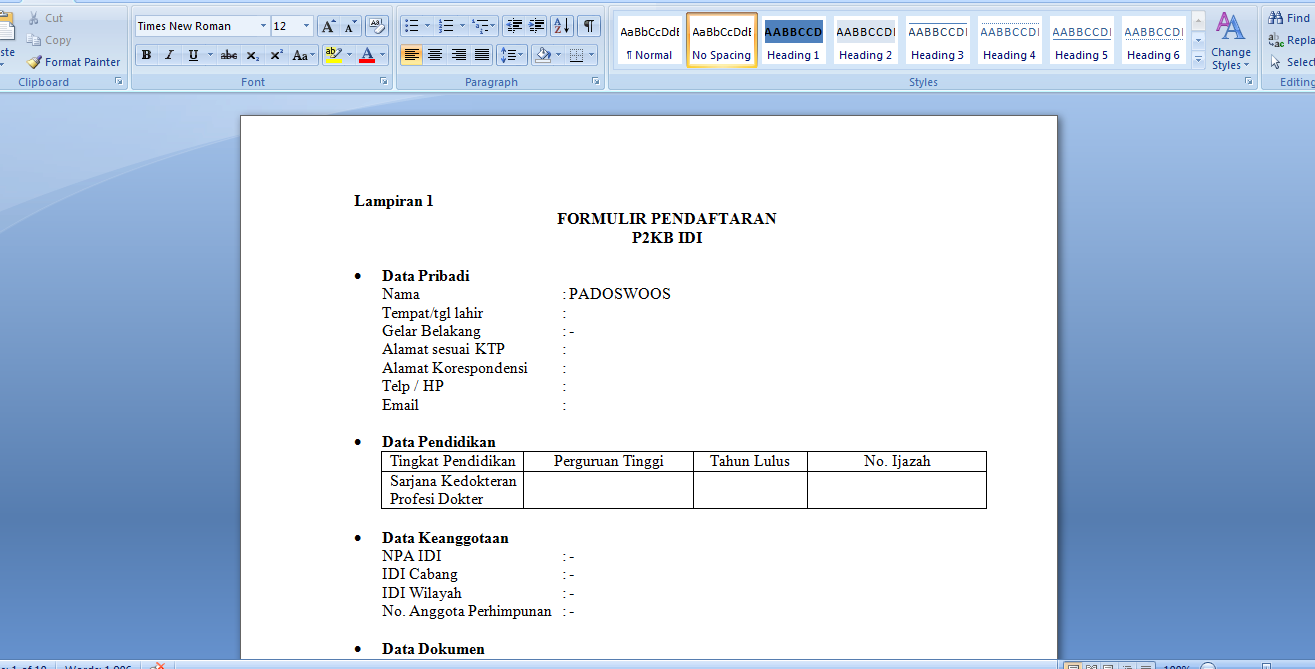
Task: Expand the bullet list options arrow
Action: click(x=426, y=25)
